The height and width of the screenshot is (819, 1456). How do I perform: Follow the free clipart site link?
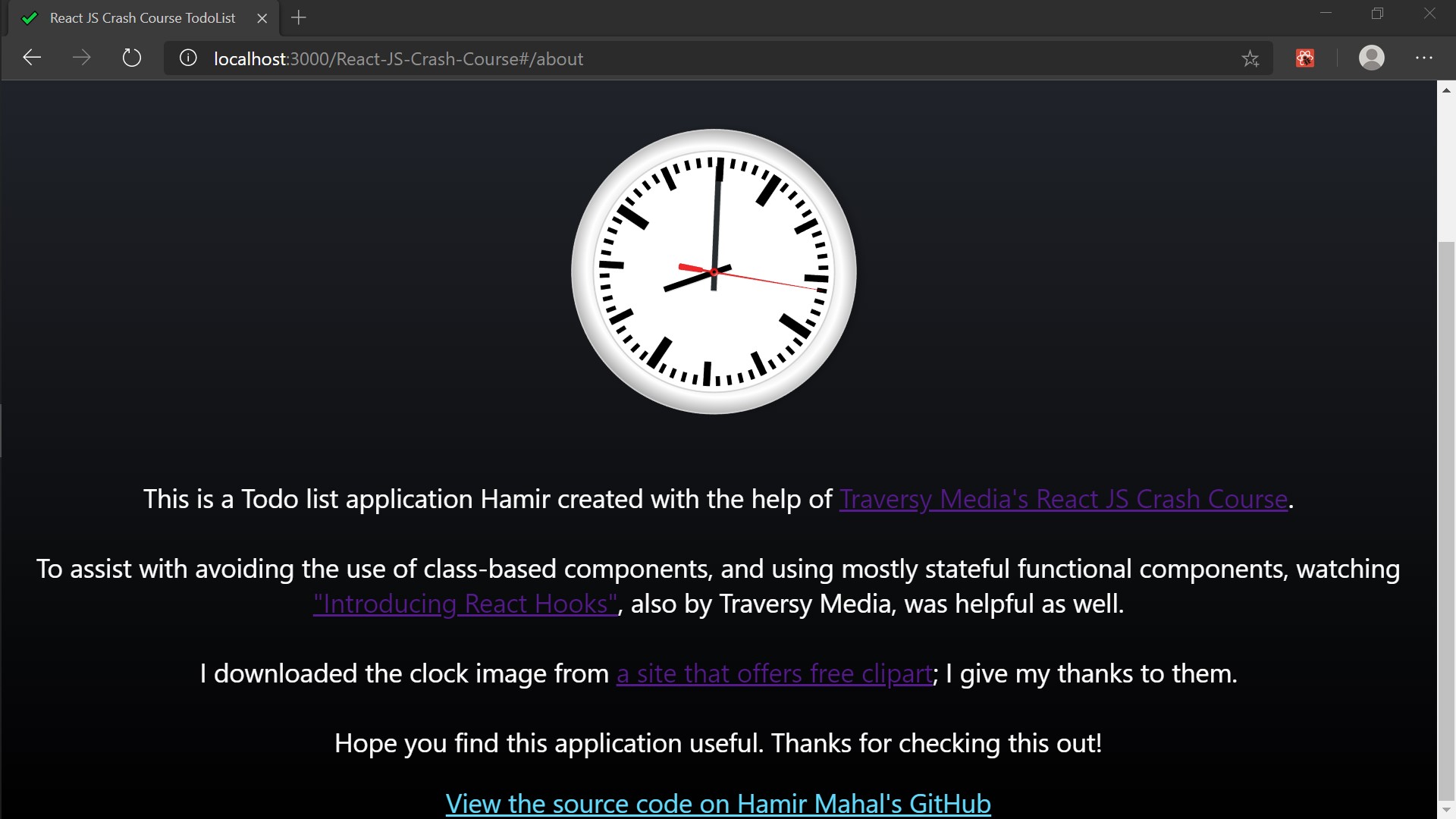[x=774, y=673]
